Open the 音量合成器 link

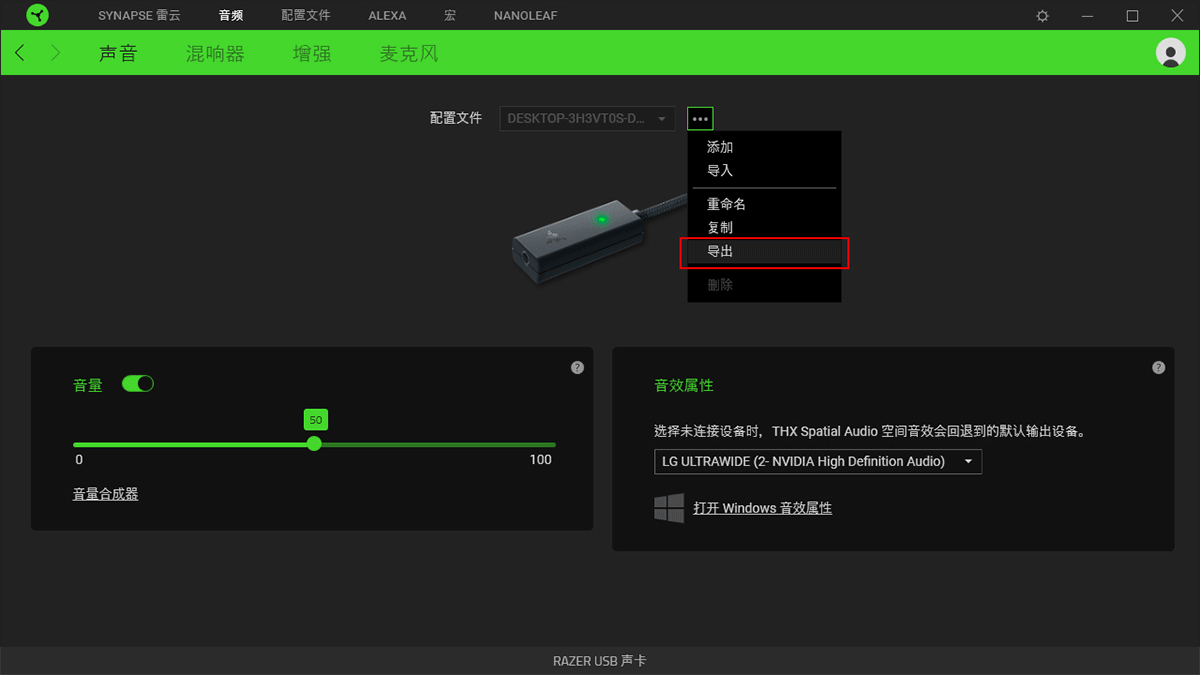coord(104,493)
